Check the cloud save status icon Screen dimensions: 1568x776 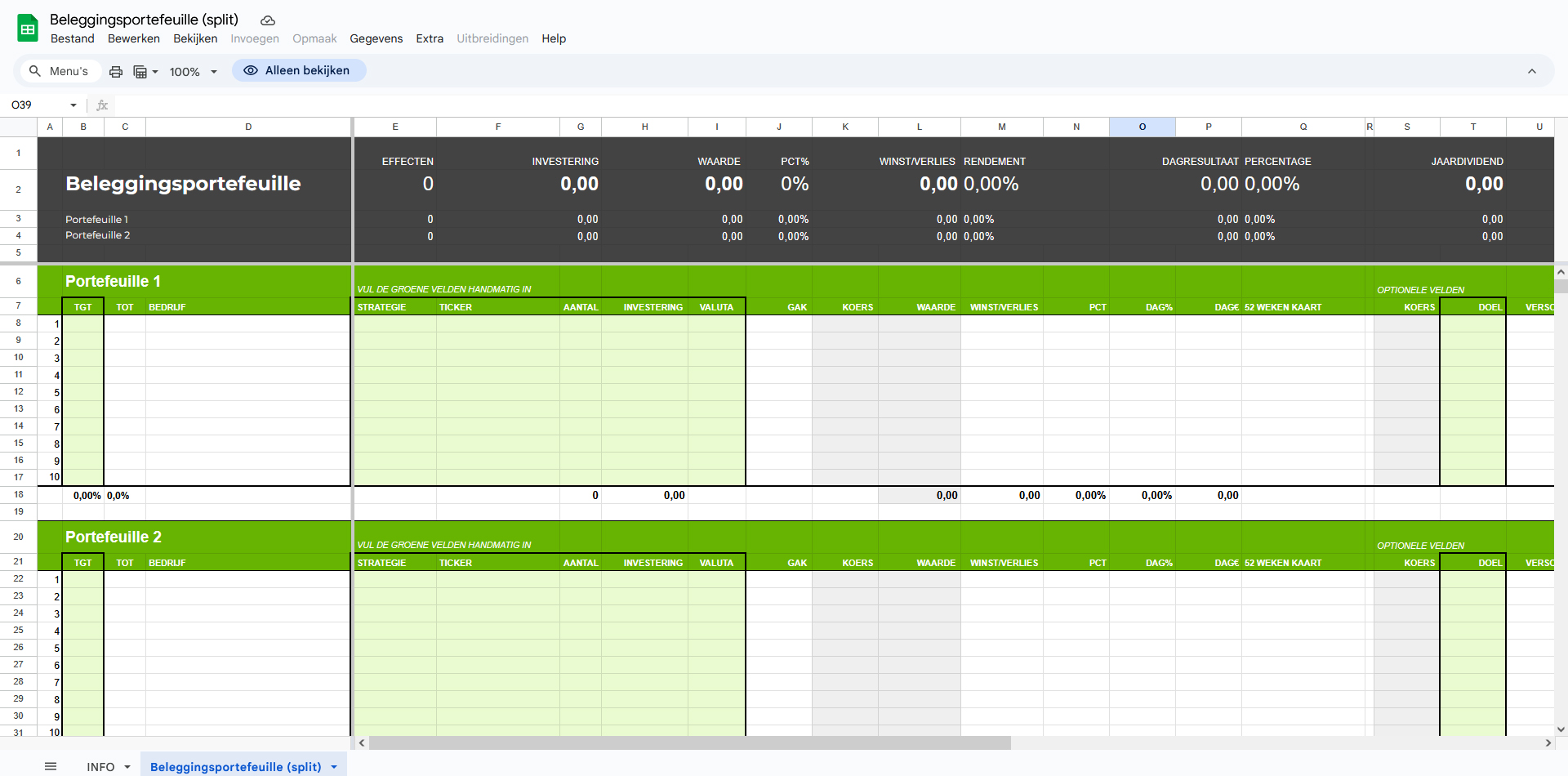(x=268, y=20)
